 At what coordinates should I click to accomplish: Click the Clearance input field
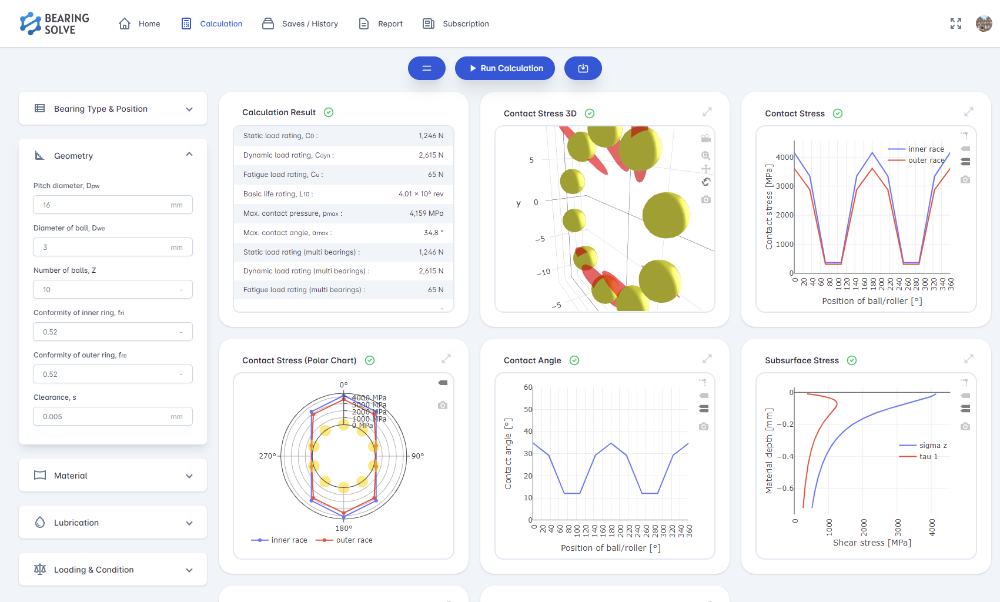[113, 416]
